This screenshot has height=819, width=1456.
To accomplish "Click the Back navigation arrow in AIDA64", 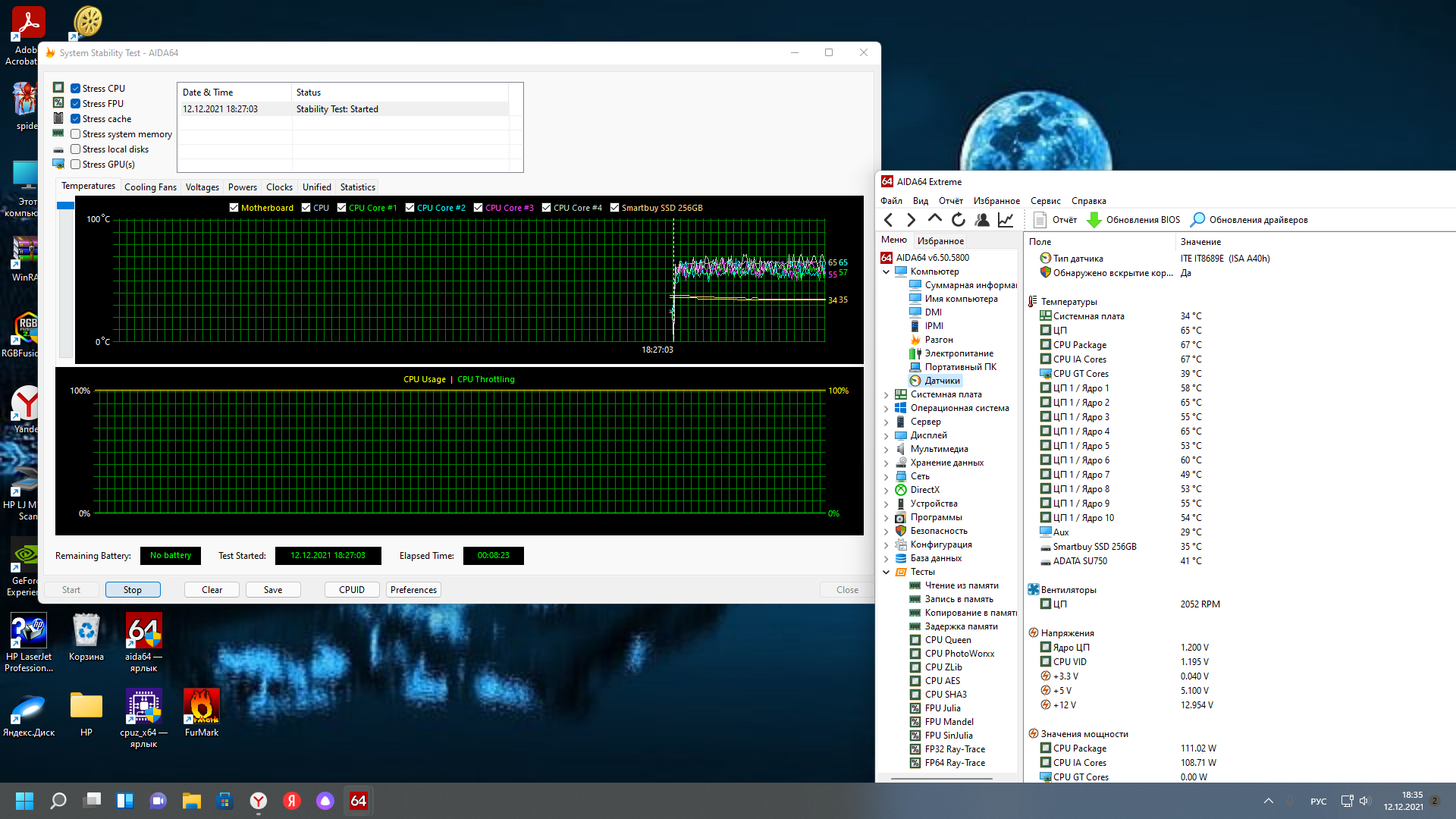I will 889,220.
